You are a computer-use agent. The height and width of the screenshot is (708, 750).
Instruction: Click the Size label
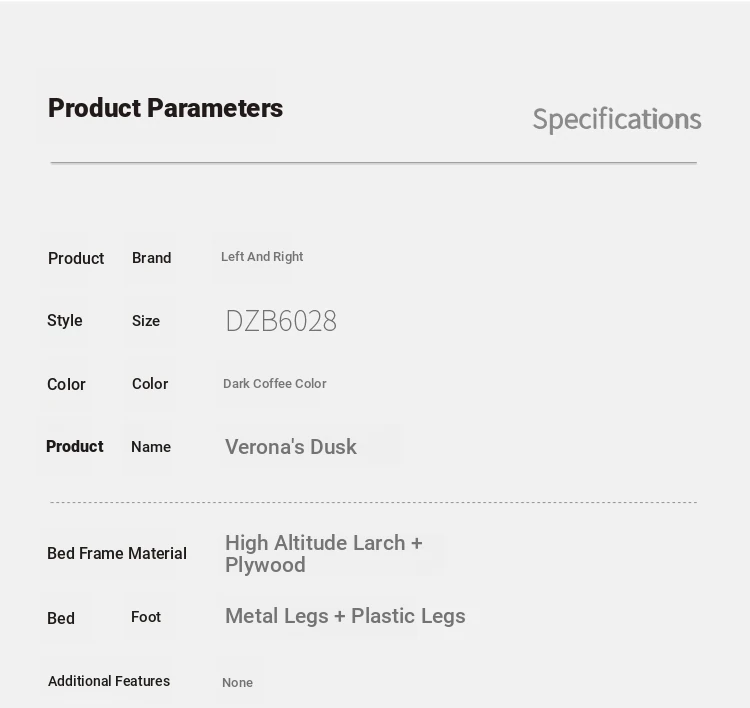(146, 321)
